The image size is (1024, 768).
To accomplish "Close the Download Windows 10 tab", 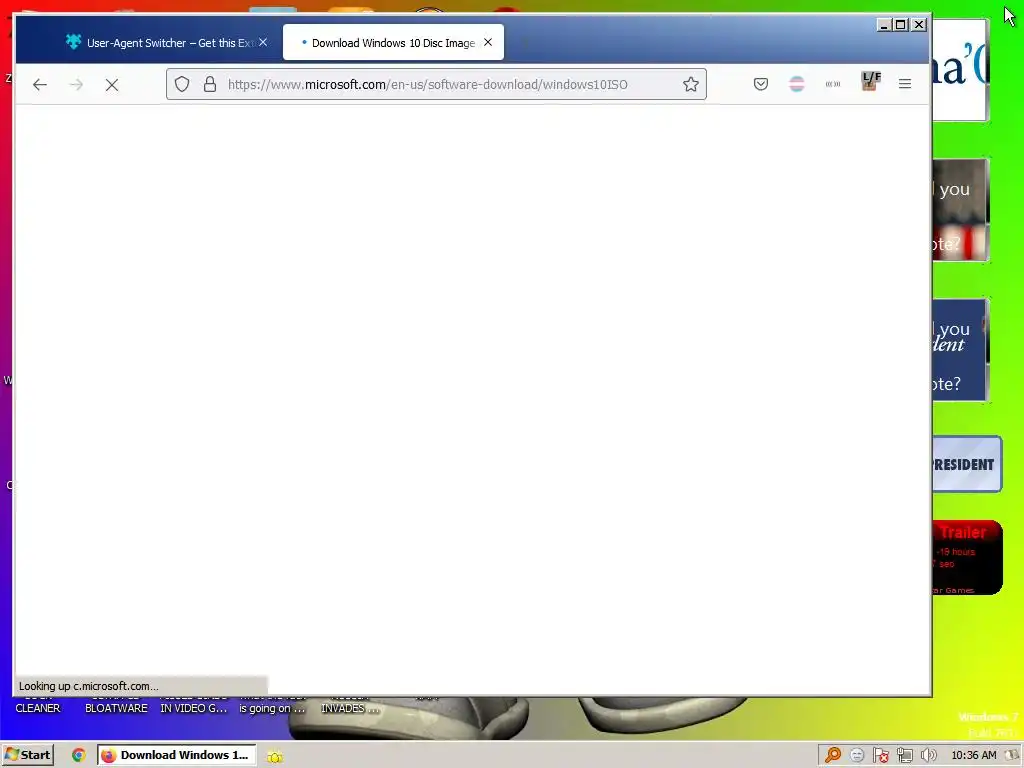I will (488, 42).
